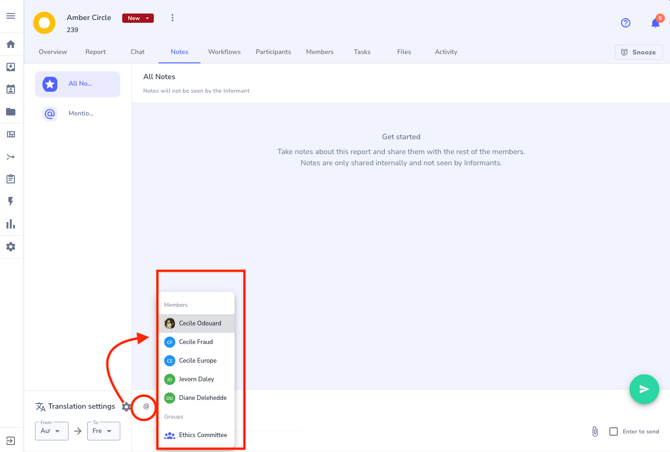Click the notifications bell icon
The width and height of the screenshot is (670, 452).
655,23
